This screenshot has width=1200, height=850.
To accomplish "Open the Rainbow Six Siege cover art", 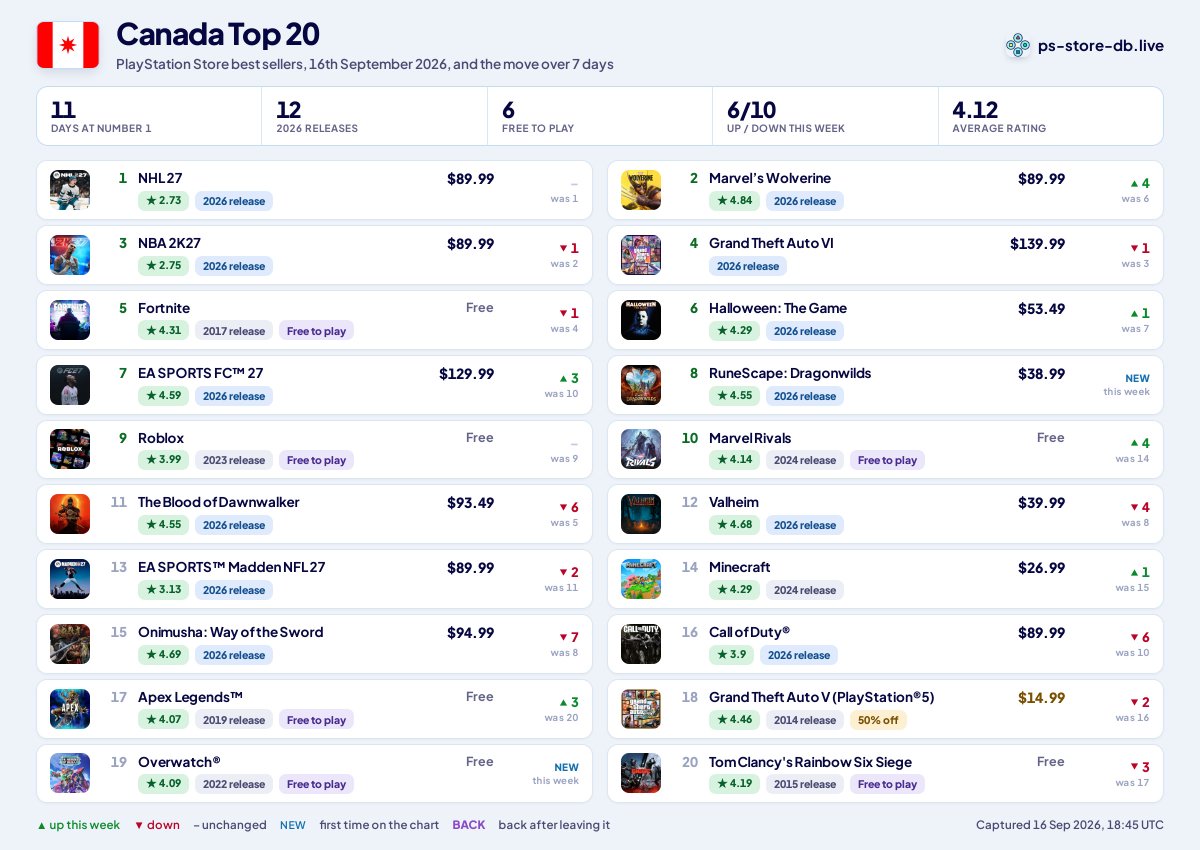I will pyautogui.click(x=641, y=773).
